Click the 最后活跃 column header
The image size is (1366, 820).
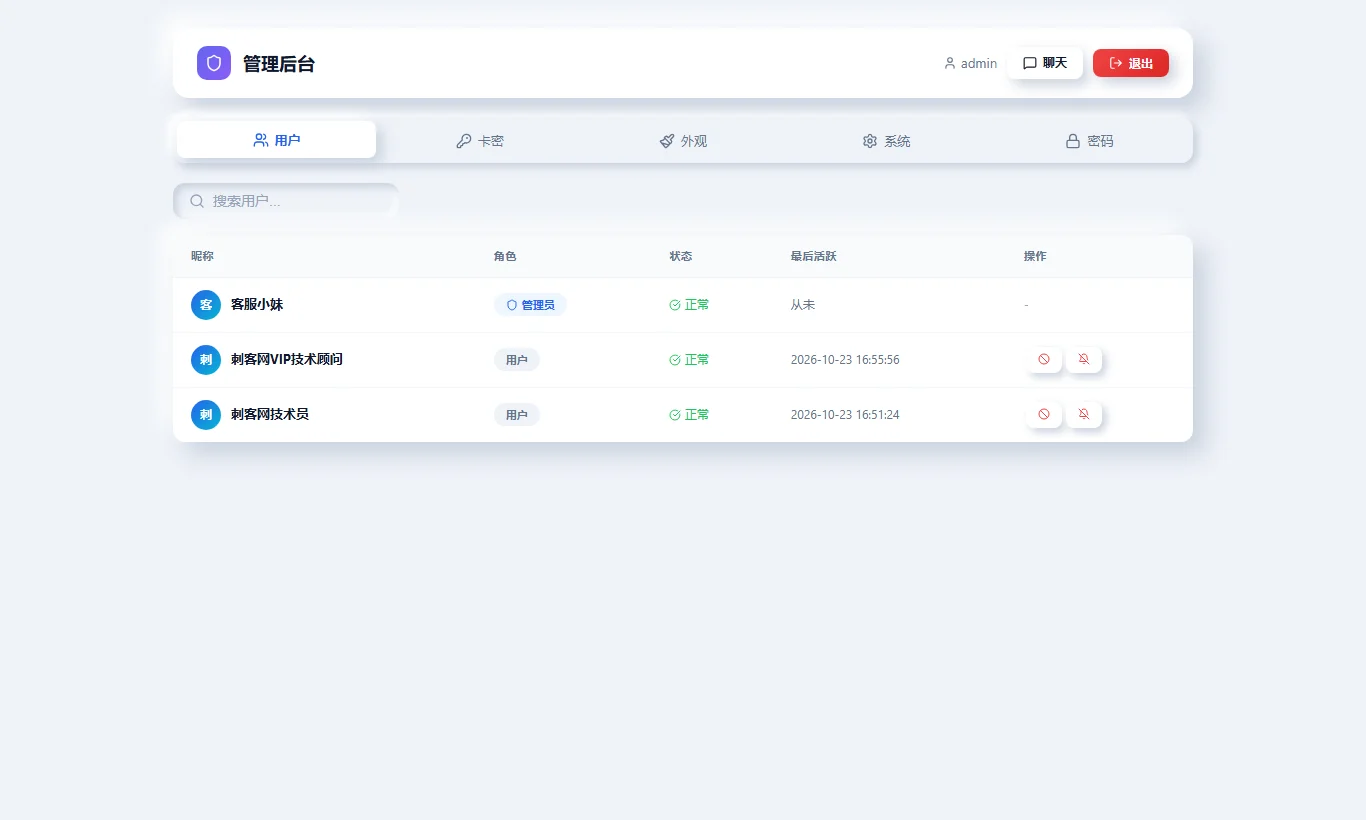(x=813, y=257)
